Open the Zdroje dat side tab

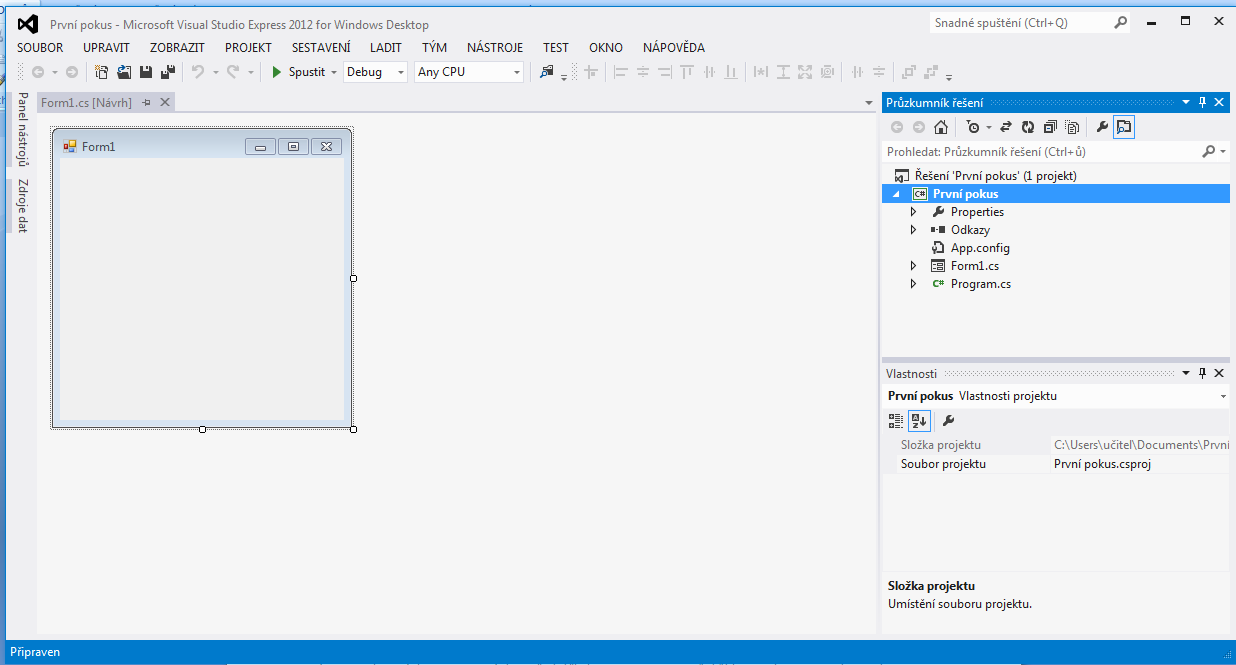click(22, 205)
